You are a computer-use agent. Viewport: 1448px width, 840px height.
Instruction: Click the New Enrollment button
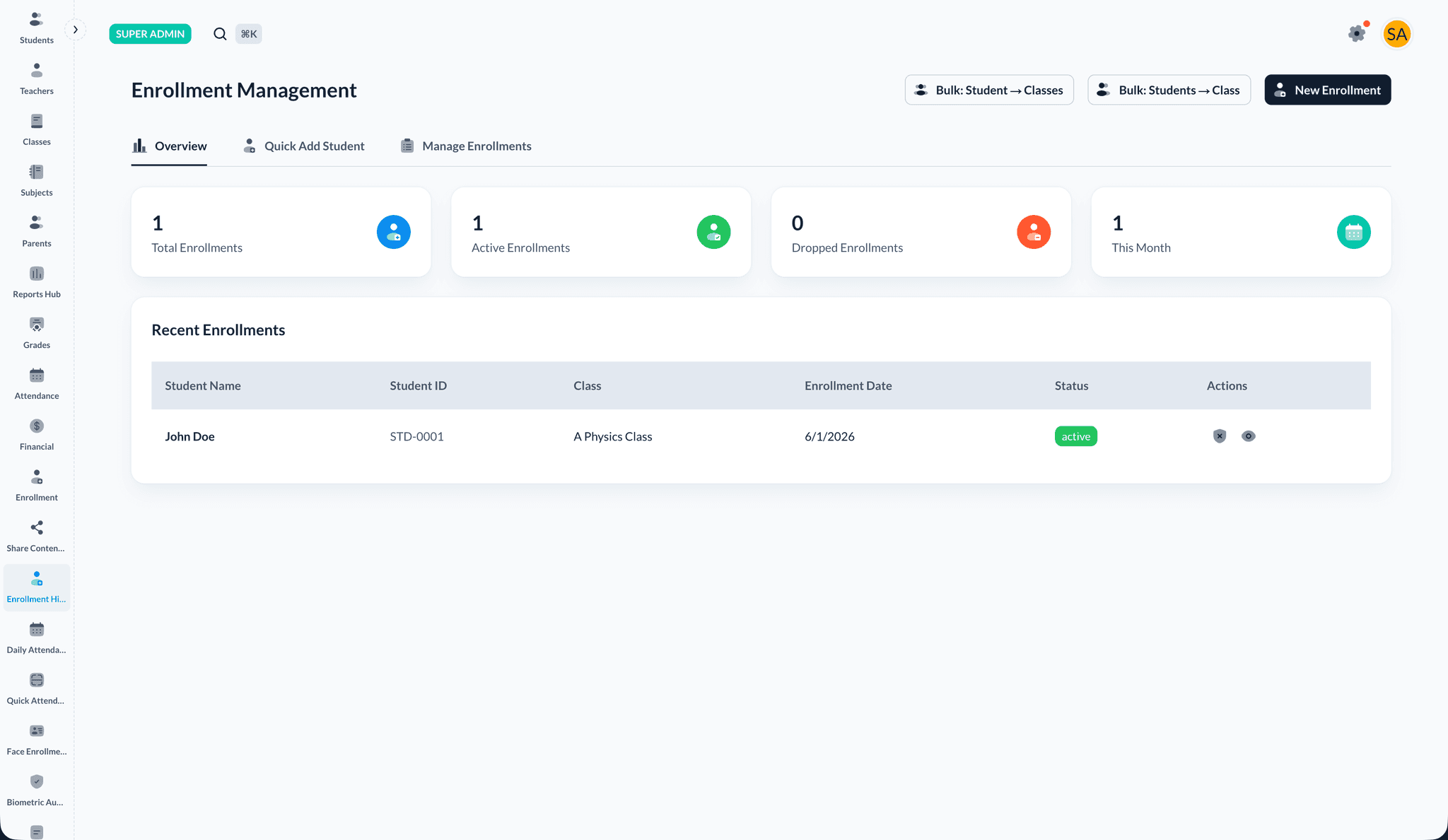click(x=1327, y=90)
